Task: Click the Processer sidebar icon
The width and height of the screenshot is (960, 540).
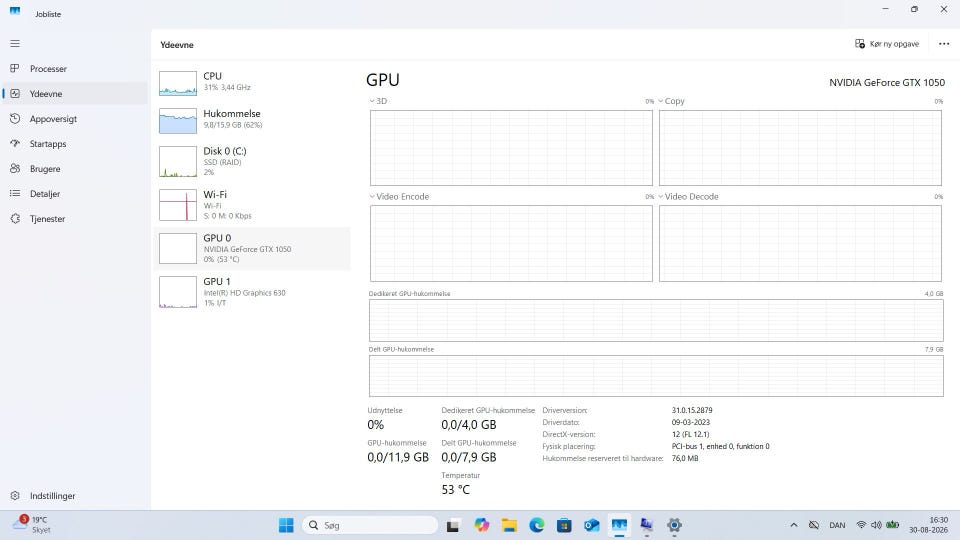Action: tap(15, 69)
